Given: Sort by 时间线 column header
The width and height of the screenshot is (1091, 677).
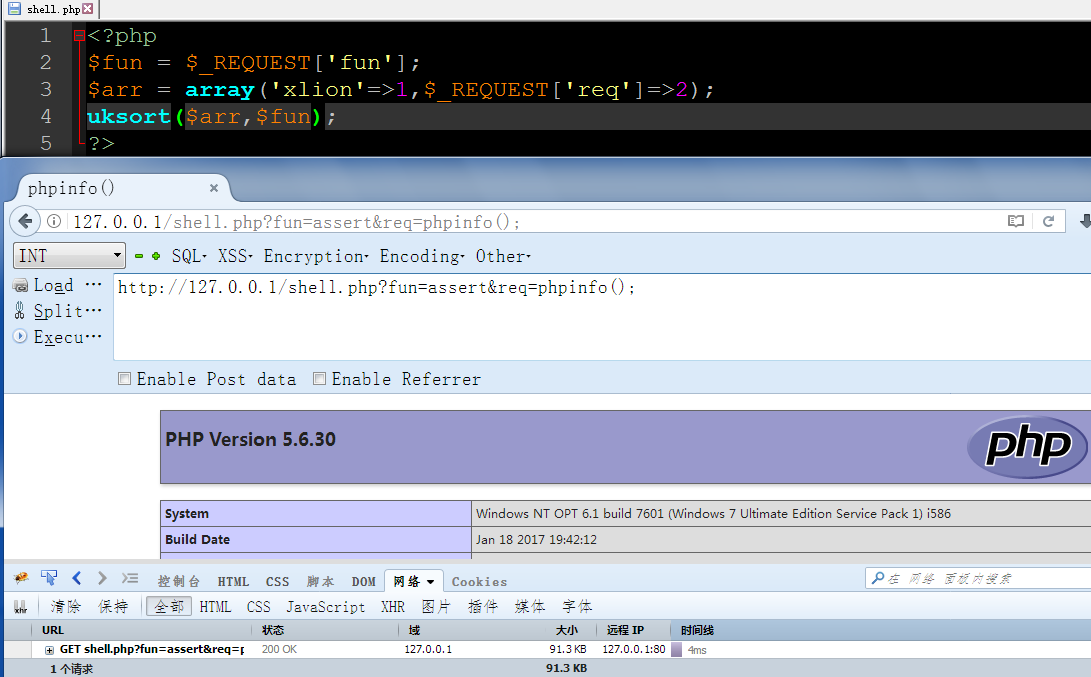Looking at the screenshot, I should tap(881, 630).
